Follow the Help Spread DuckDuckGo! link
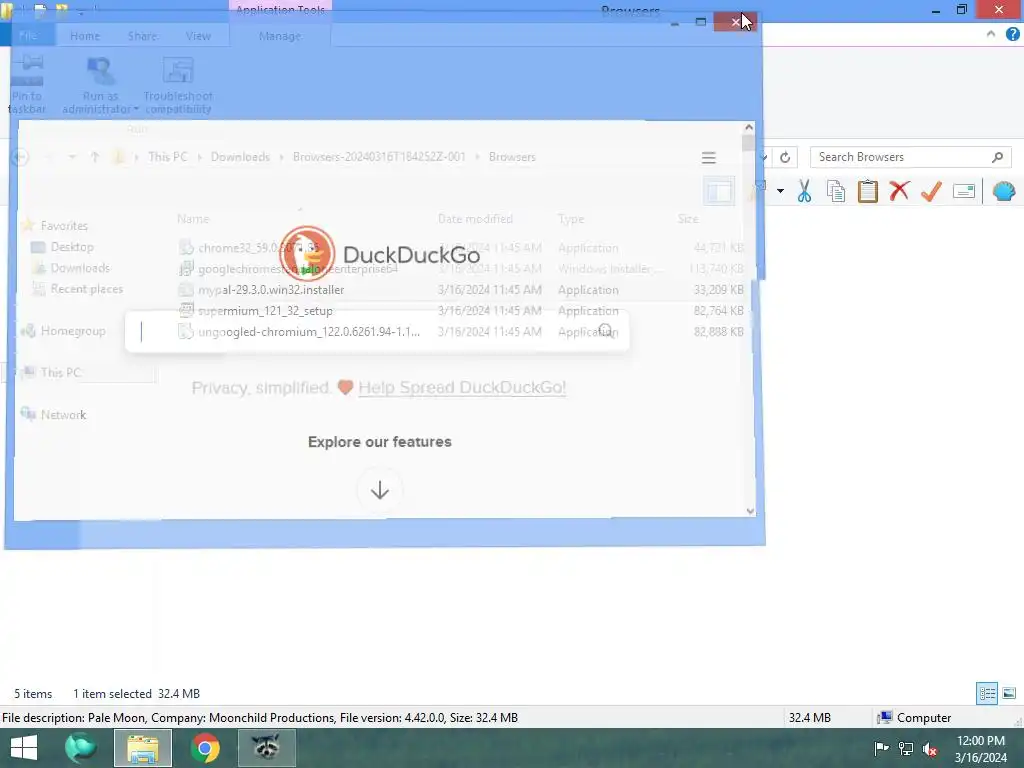 [x=462, y=387]
